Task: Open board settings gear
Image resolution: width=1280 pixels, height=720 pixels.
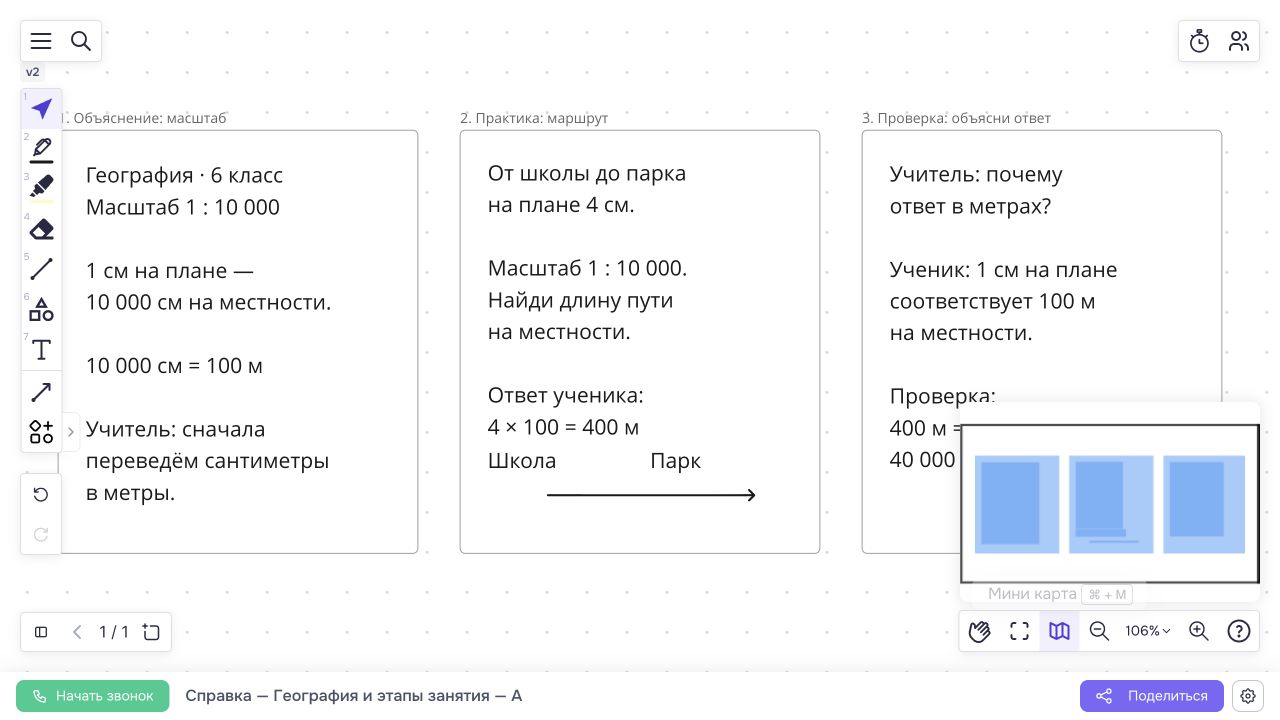Action: click(1247, 696)
